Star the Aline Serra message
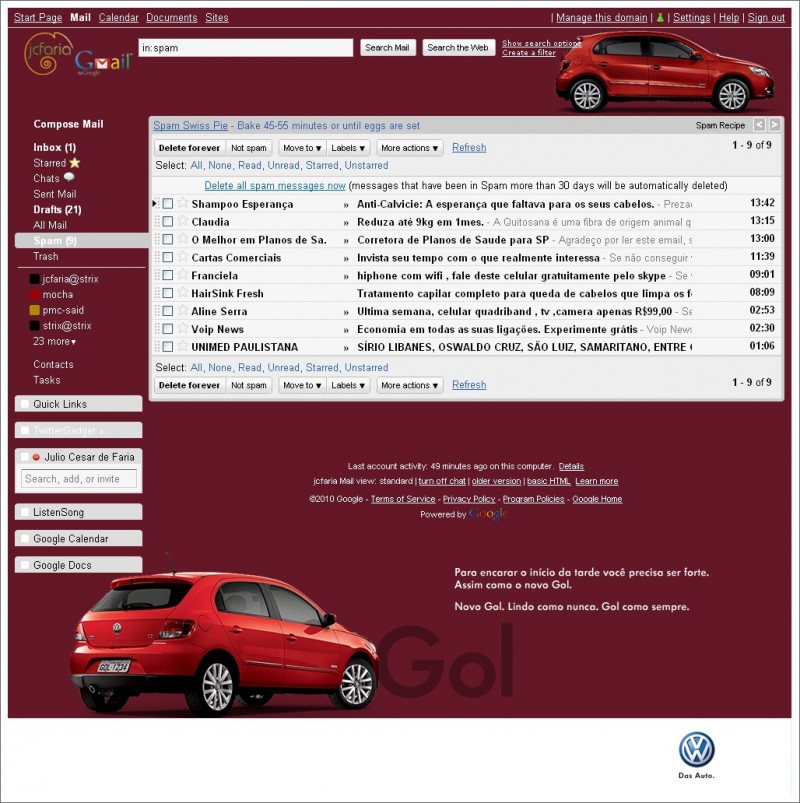Screen dimensions: 800x803 coord(183,311)
